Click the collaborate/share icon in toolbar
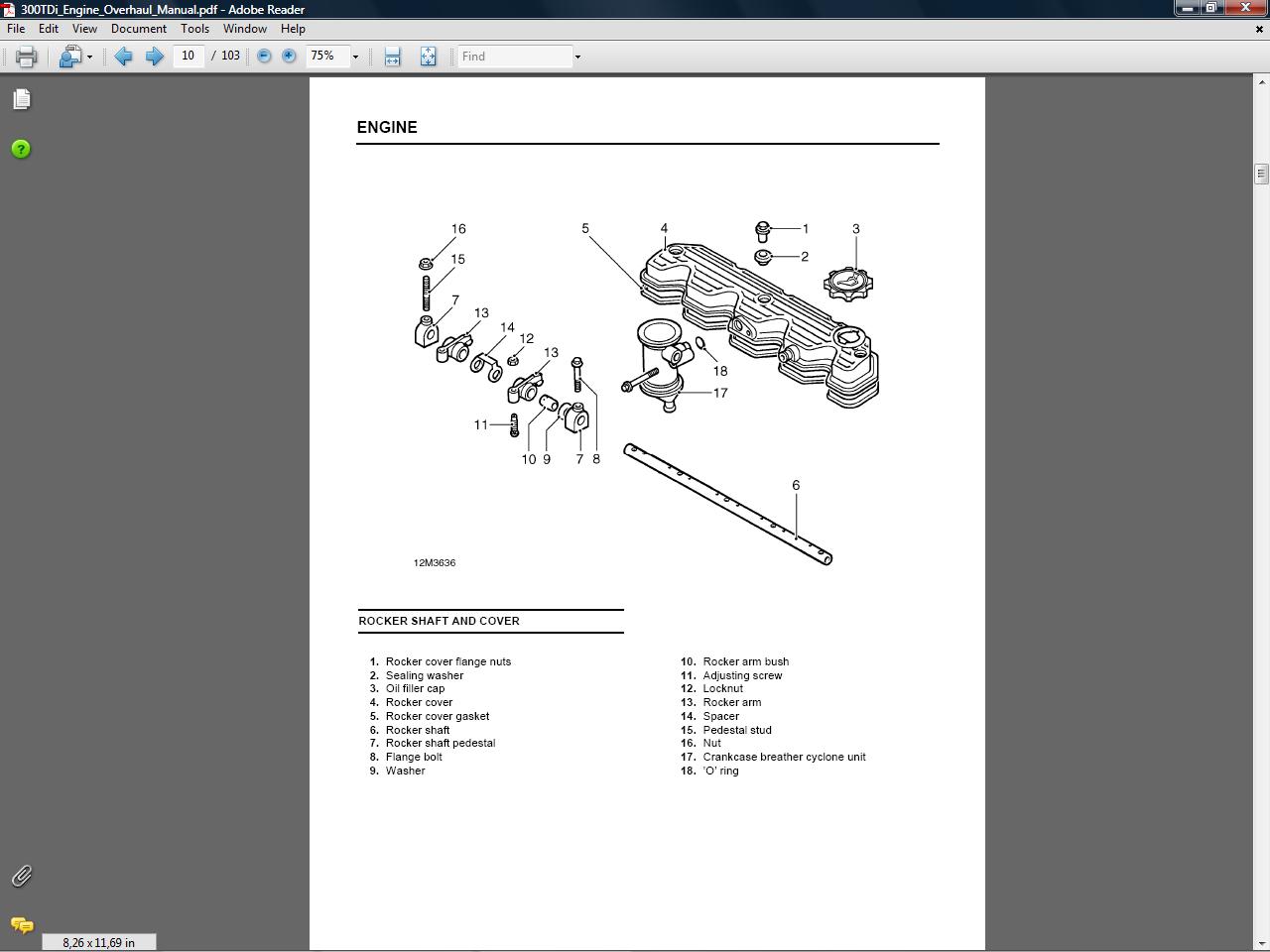The width and height of the screenshot is (1270, 952). (69, 57)
